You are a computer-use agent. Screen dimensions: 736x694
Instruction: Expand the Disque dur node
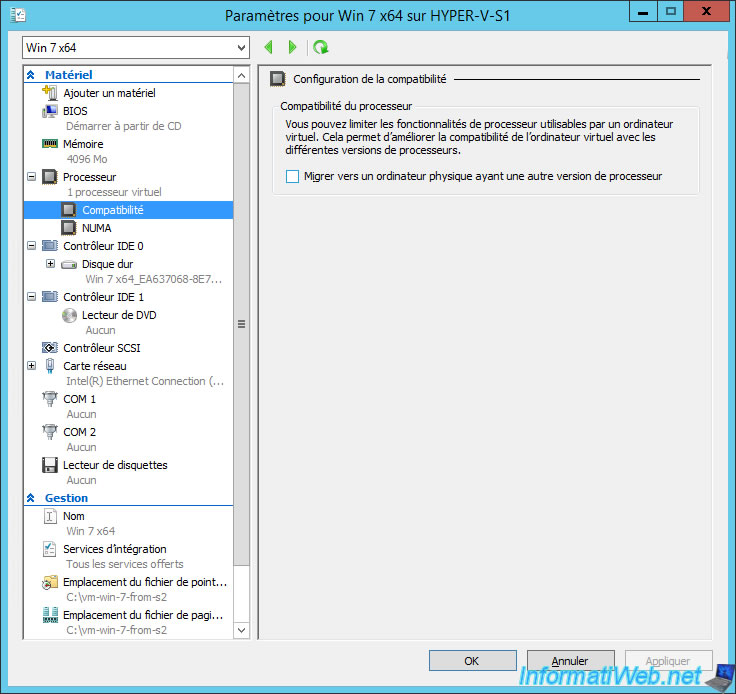tap(50, 264)
